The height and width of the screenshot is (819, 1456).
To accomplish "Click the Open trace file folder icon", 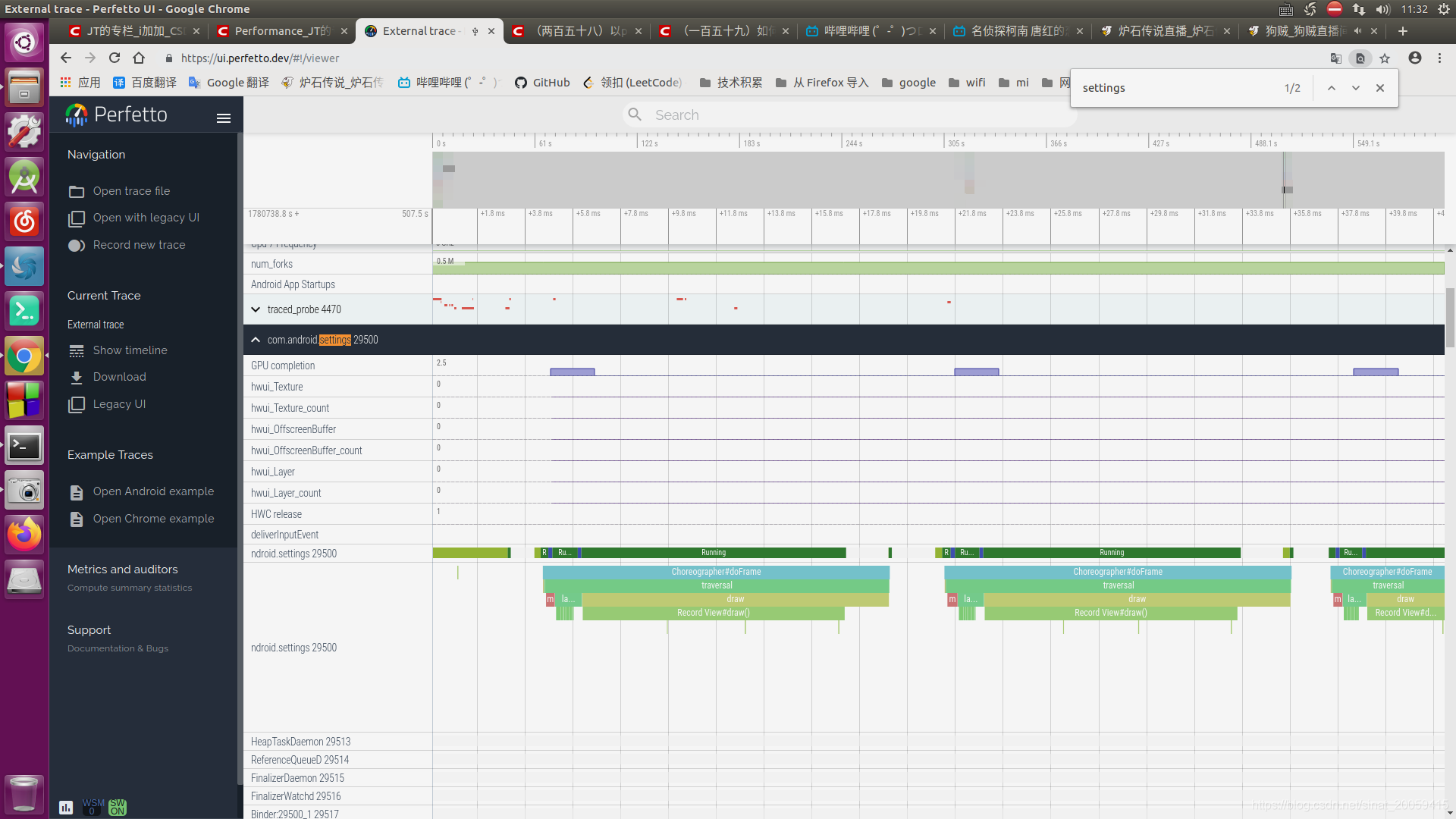I will coord(77,192).
